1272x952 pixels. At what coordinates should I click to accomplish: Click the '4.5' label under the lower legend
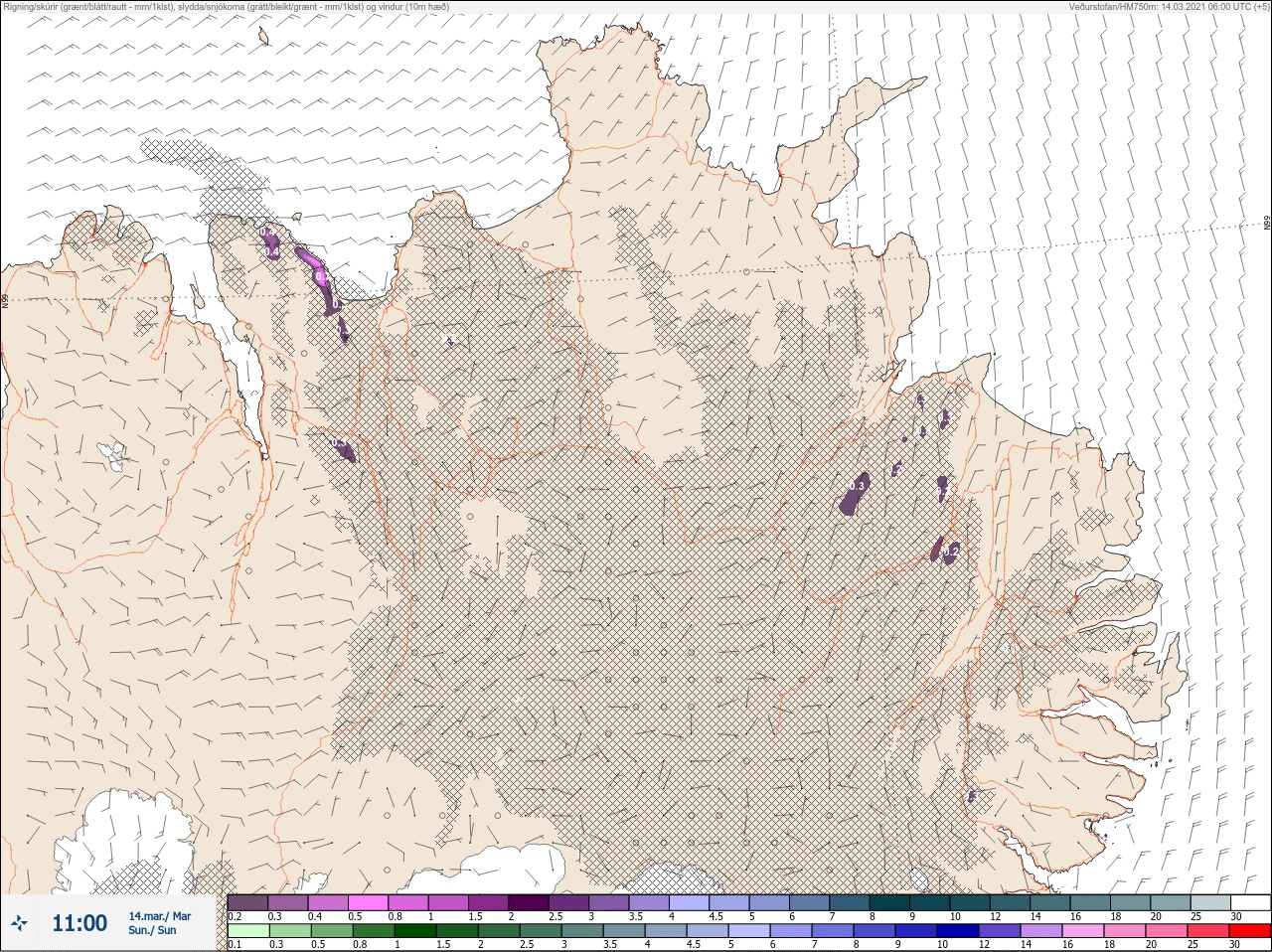(x=694, y=945)
